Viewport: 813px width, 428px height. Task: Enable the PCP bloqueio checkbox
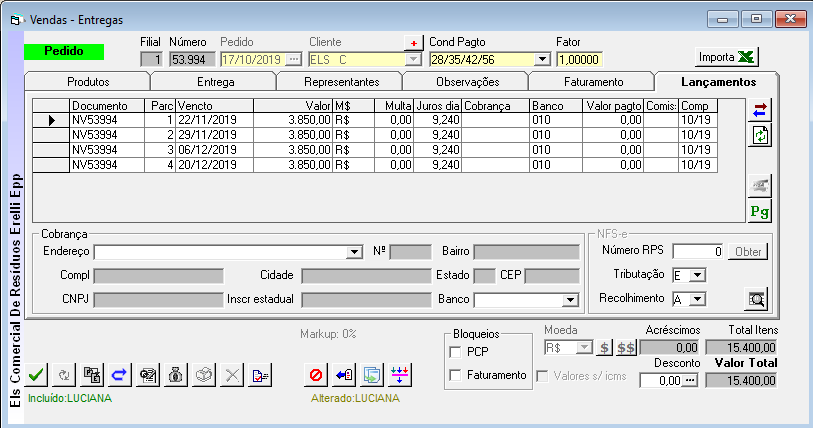pos(456,352)
